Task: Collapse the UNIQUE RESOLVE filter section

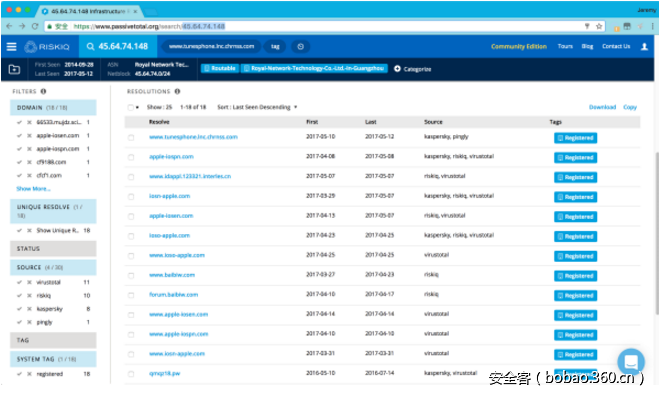Action: pos(53,211)
